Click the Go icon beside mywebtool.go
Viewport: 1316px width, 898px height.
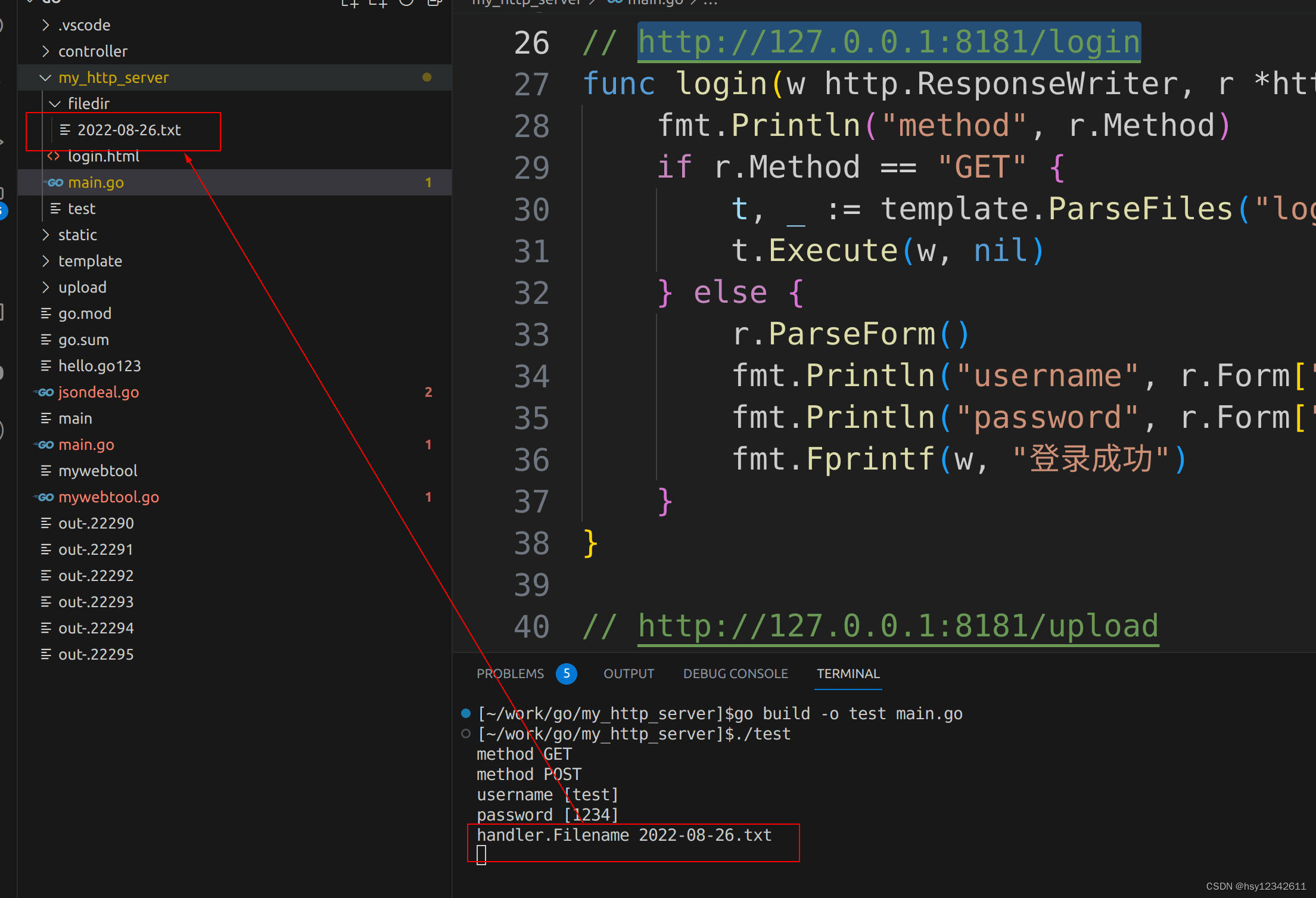tap(45, 497)
